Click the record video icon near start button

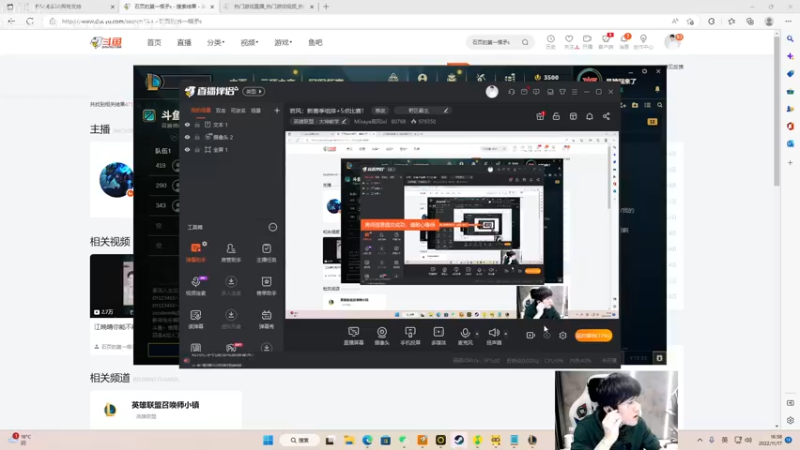(x=531, y=335)
